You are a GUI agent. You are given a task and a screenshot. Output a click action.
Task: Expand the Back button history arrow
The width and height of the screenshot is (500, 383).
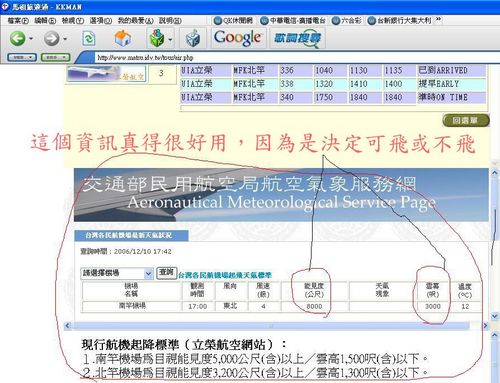(x=31, y=39)
